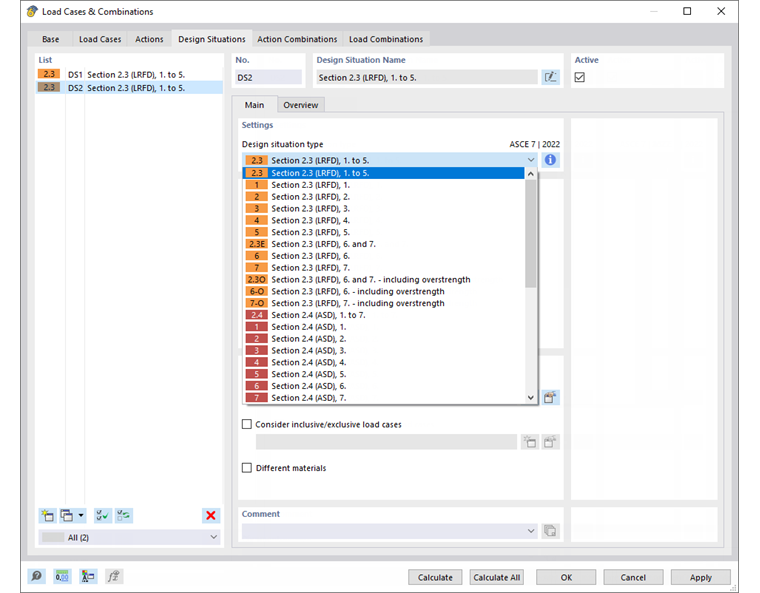Enable Consider inclusive/exclusive load cases
The image size is (760, 593).
247,424
